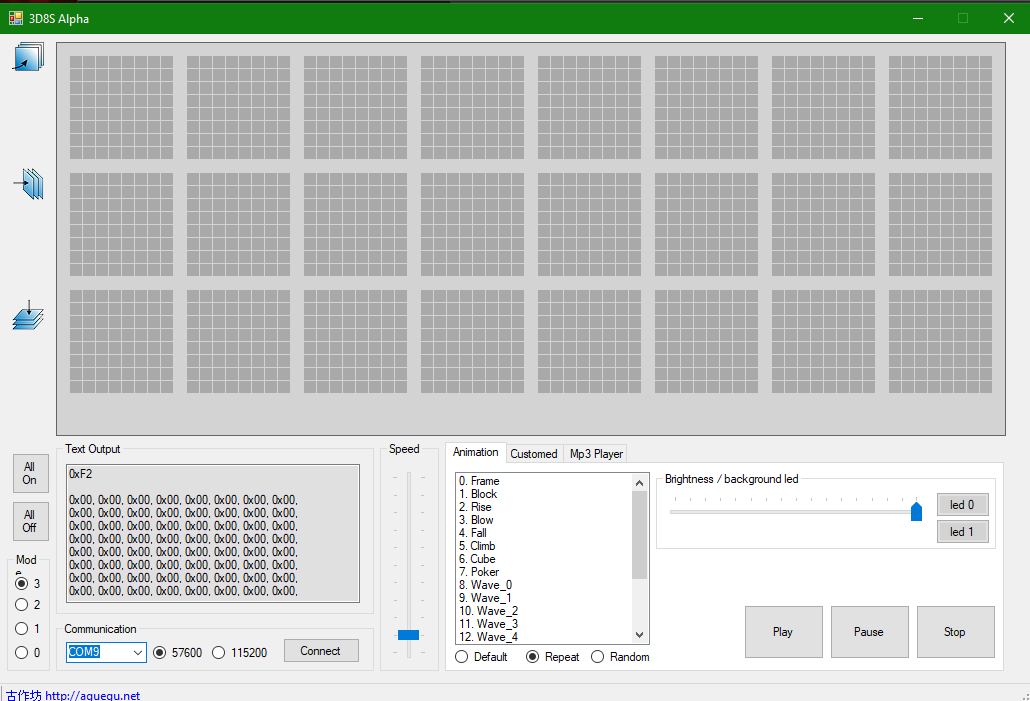Screen dimensions: 1030x701
Task: Click the animation list scroll down arrow
Action: (x=640, y=635)
